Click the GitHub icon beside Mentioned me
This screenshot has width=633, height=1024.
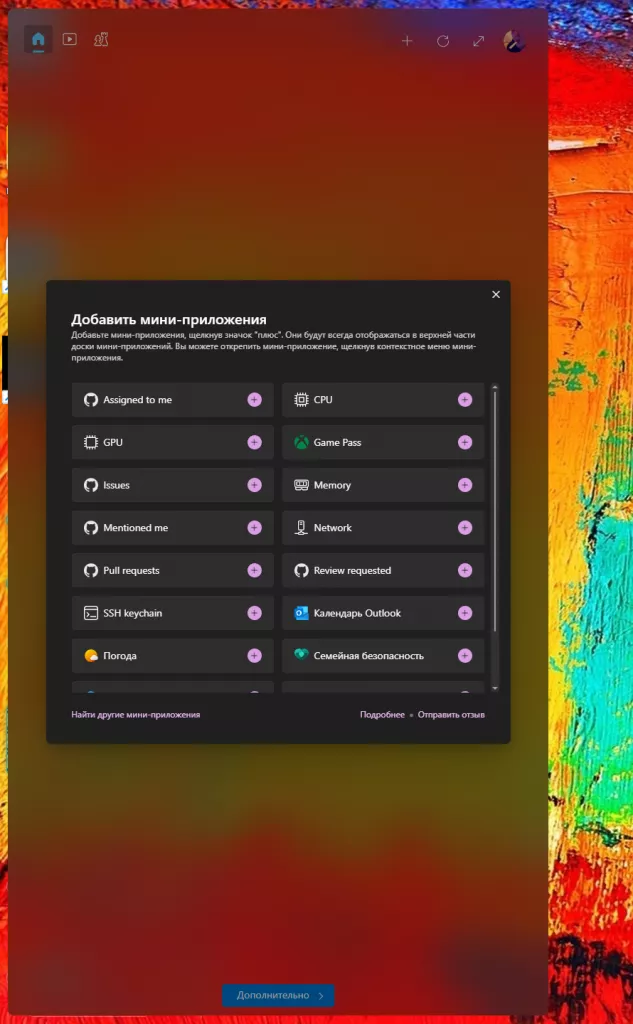pyautogui.click(x=91, y=528)
